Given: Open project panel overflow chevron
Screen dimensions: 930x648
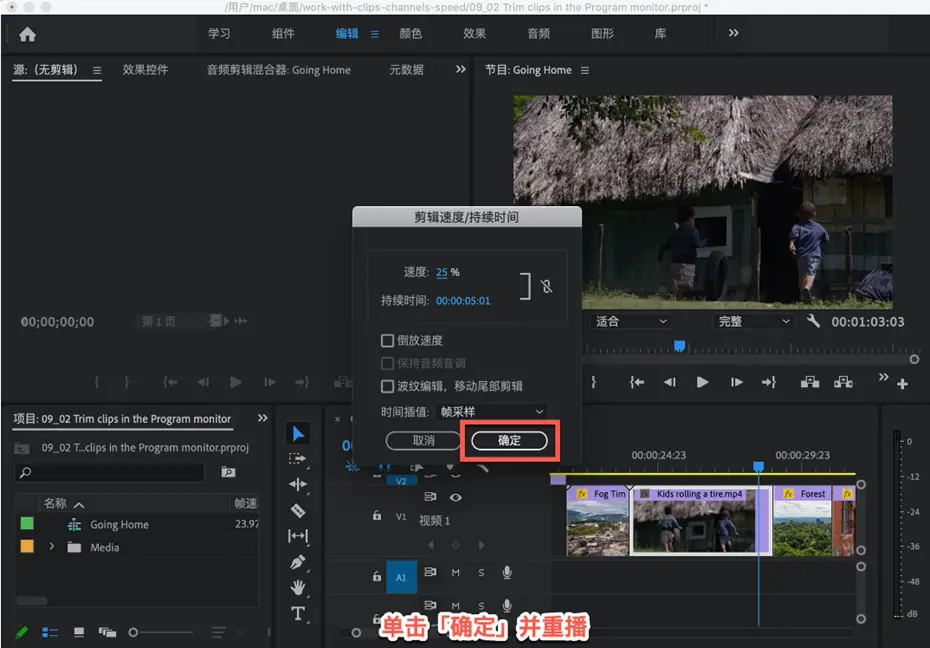Looking at the screenshot, I should [x=262, y=418].
